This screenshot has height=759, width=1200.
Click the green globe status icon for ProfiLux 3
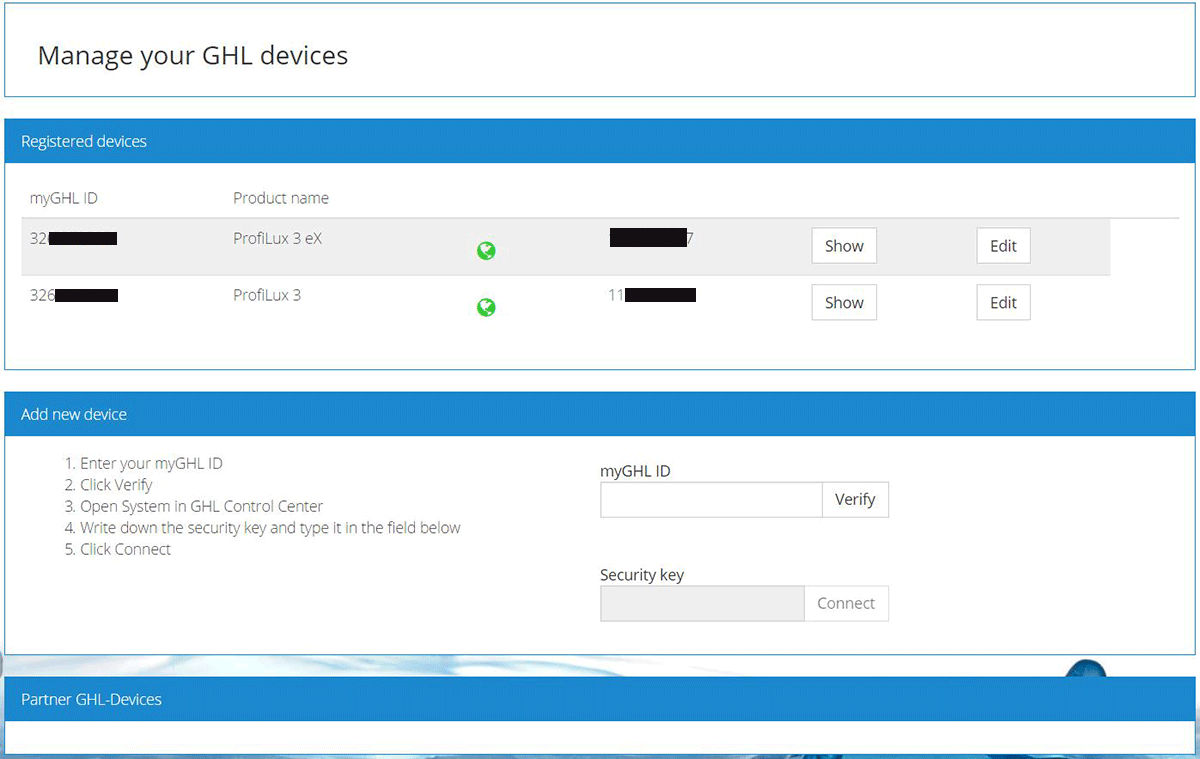tap(486, 308)
